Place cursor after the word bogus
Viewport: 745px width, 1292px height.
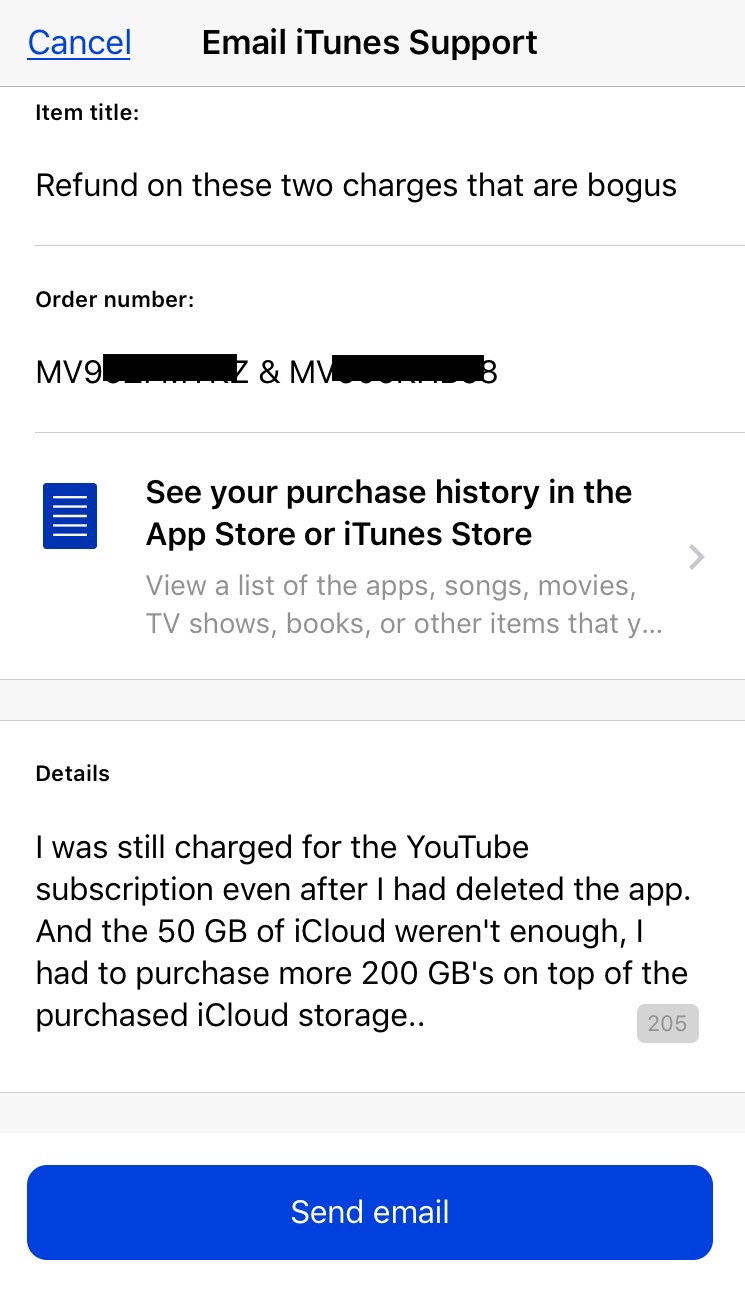[x=678, y=186]
